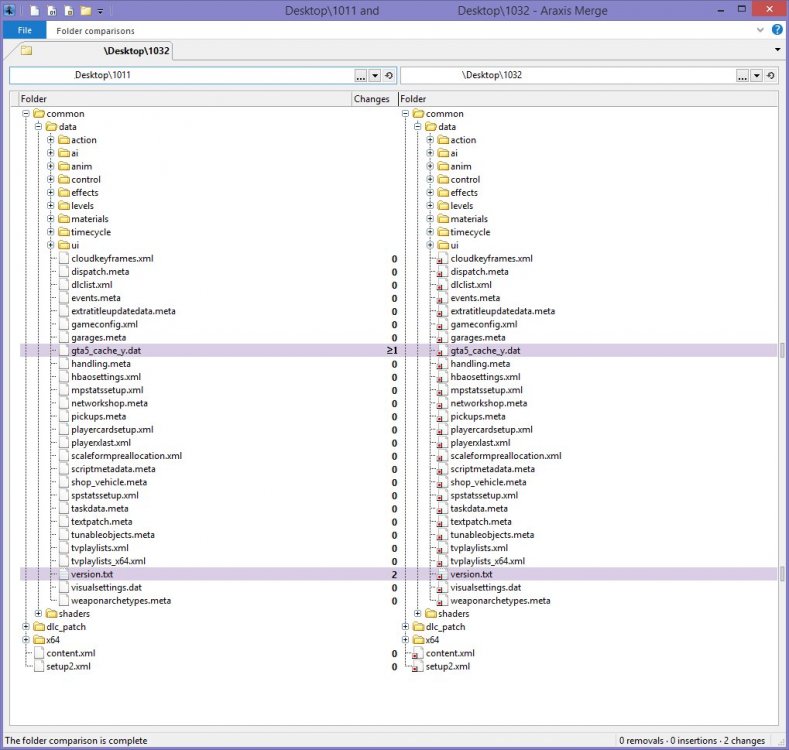
Task: Click the right gta5_cache_y.dat file icon
Action: tap(442, 351)
